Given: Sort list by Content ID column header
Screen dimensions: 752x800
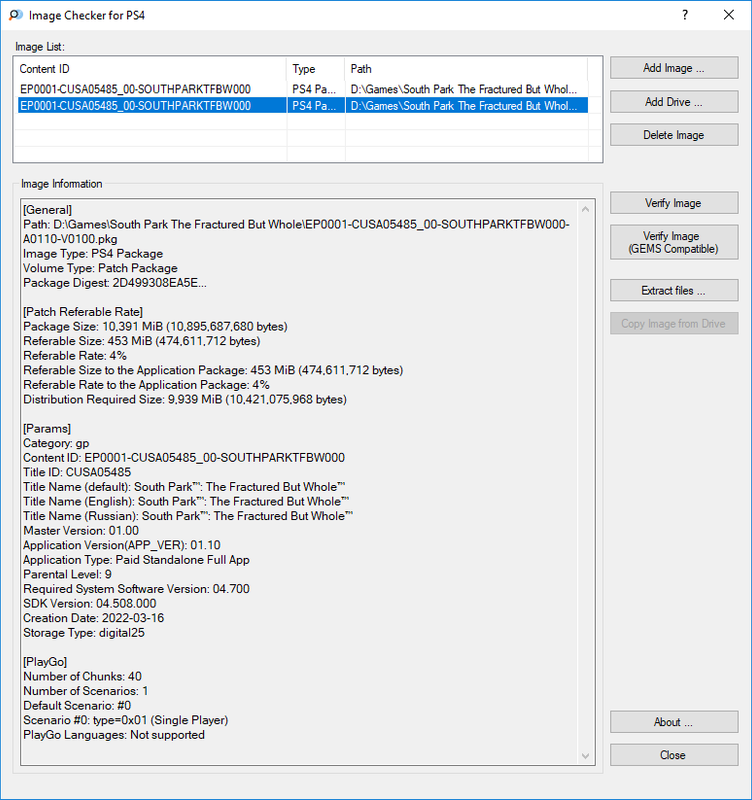Looking at the screenshot, I should pos(151,69).
